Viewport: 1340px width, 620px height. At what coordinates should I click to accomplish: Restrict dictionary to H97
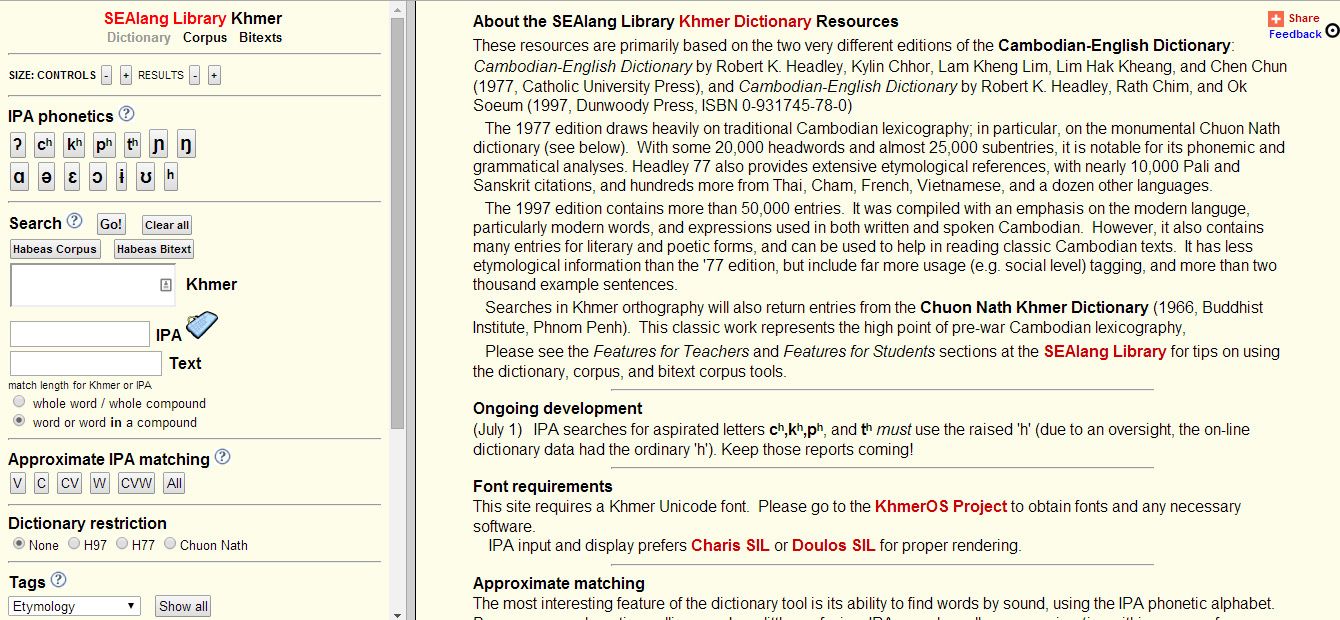74,544
